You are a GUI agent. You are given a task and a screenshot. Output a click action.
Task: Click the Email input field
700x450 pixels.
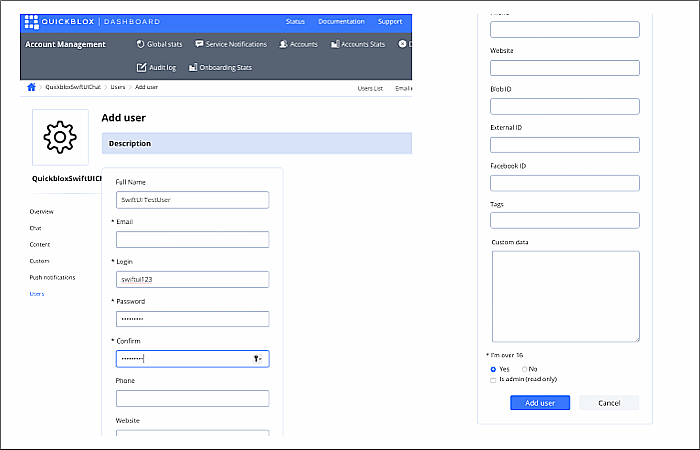pyautogui.click(x=192, y=239)
